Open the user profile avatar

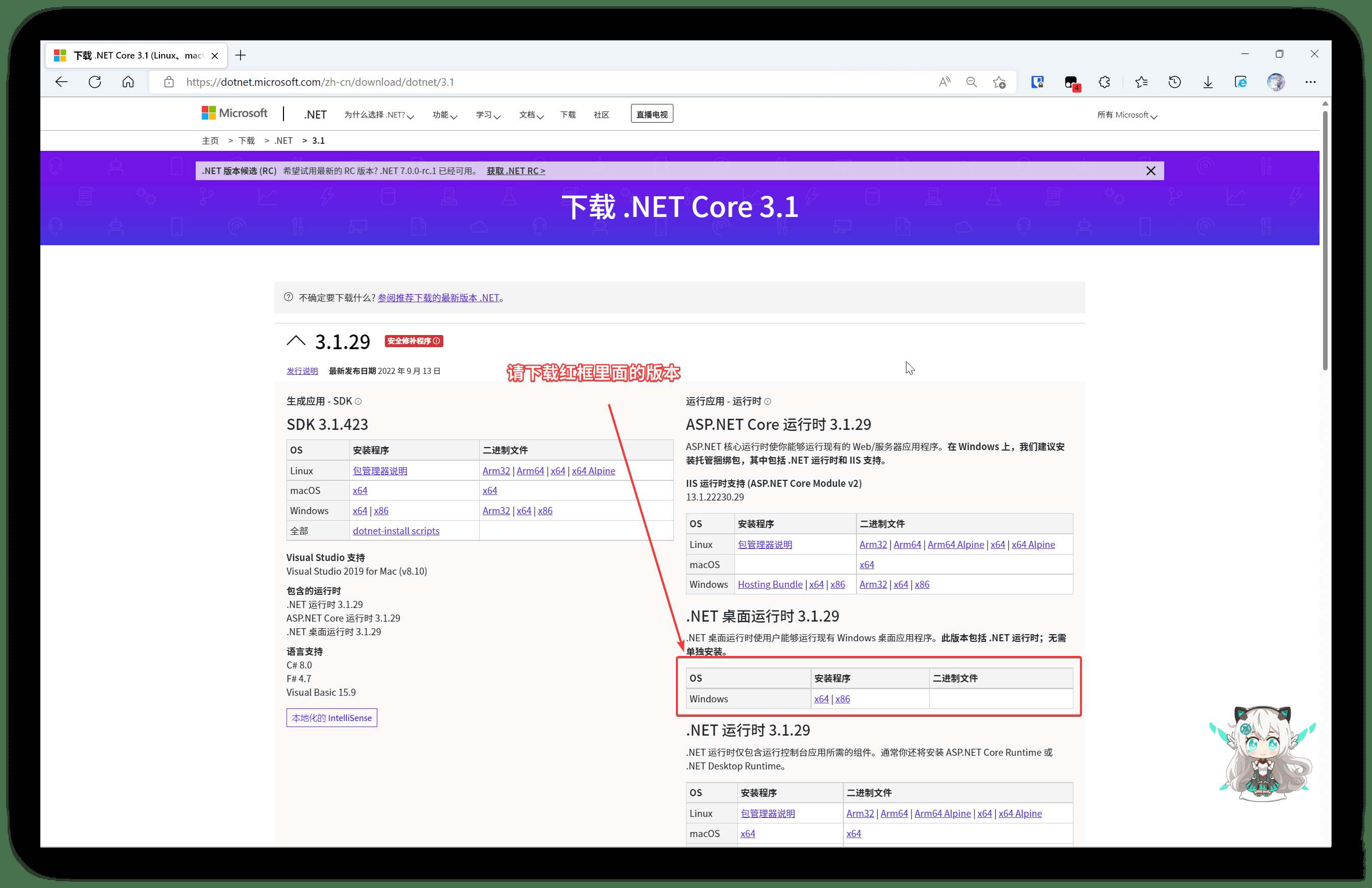click(x=1276, y=82)
